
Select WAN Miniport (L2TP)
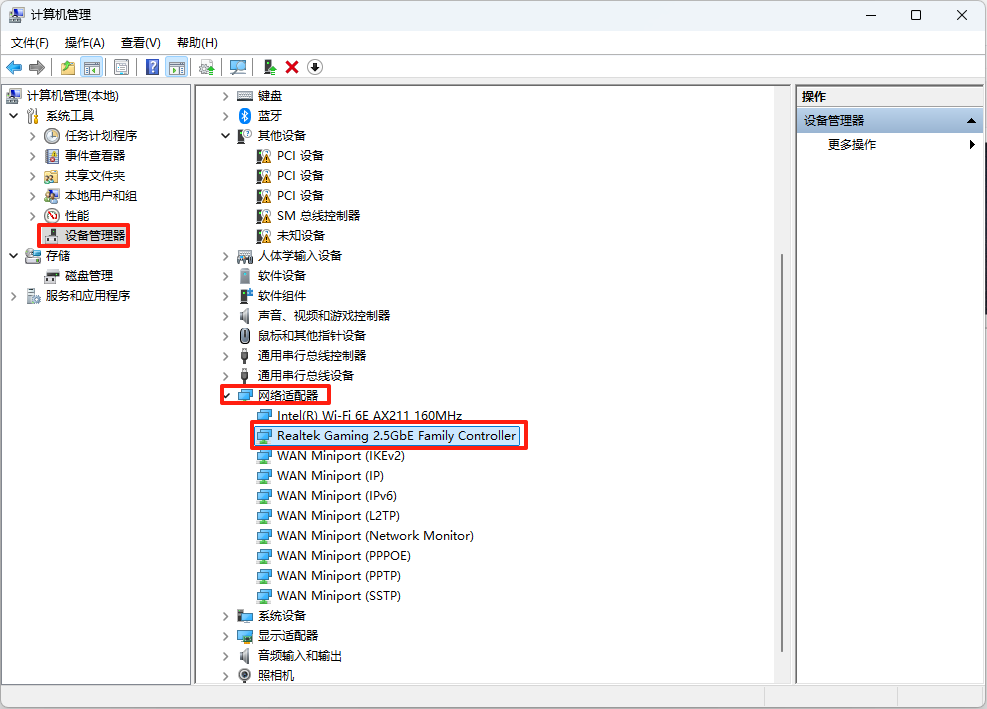tap(338, 516)
